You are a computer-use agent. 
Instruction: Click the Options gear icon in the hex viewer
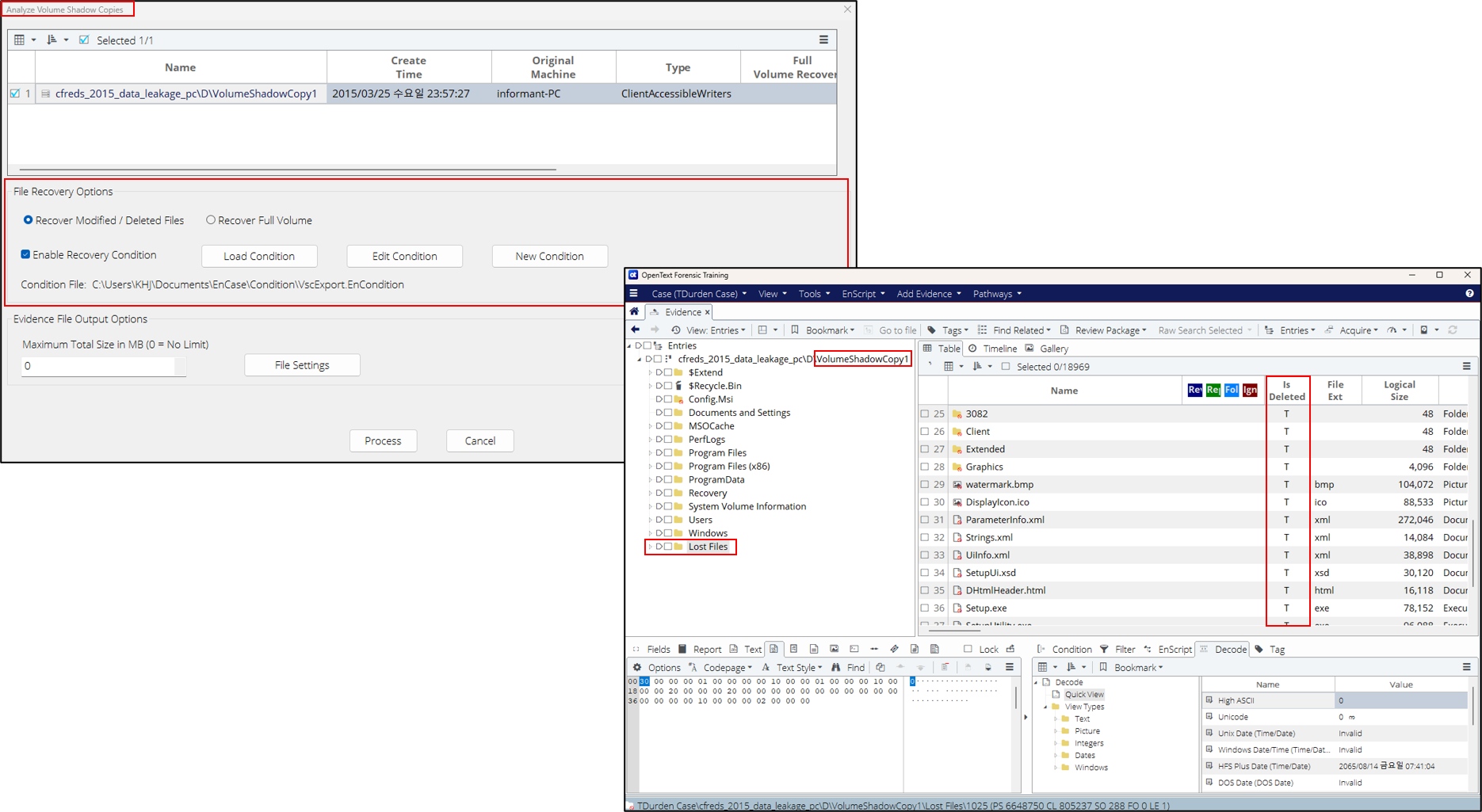(637, 668)
